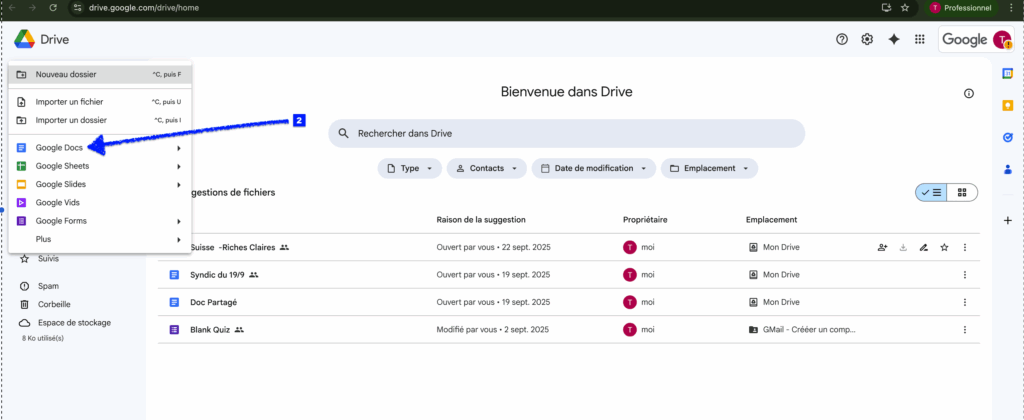The image size is (1024, 420).
Task: Open the Date de modification filter
Action: 593,168
